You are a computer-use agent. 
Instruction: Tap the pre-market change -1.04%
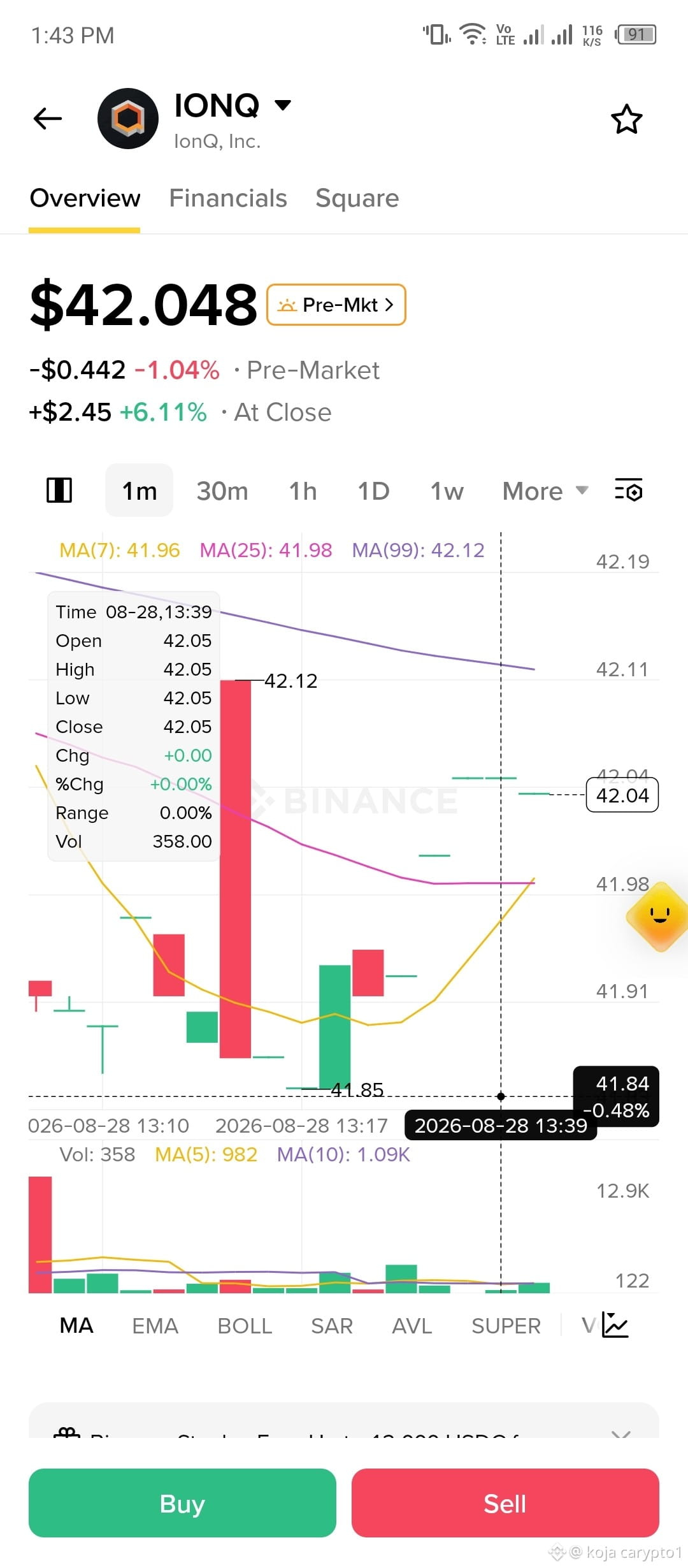177,370
